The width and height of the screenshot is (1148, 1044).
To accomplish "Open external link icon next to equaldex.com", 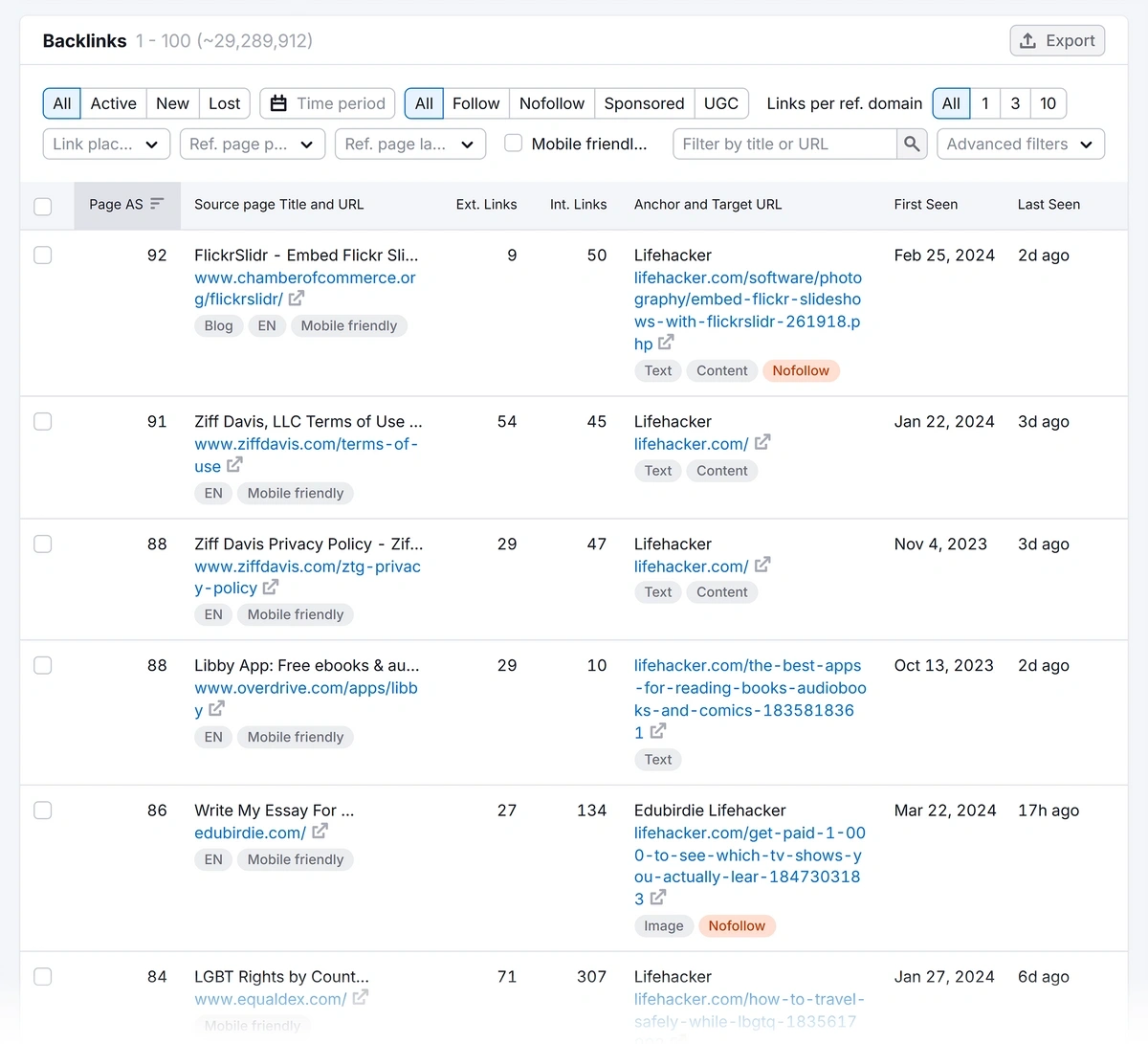I will tap(361, 998).
